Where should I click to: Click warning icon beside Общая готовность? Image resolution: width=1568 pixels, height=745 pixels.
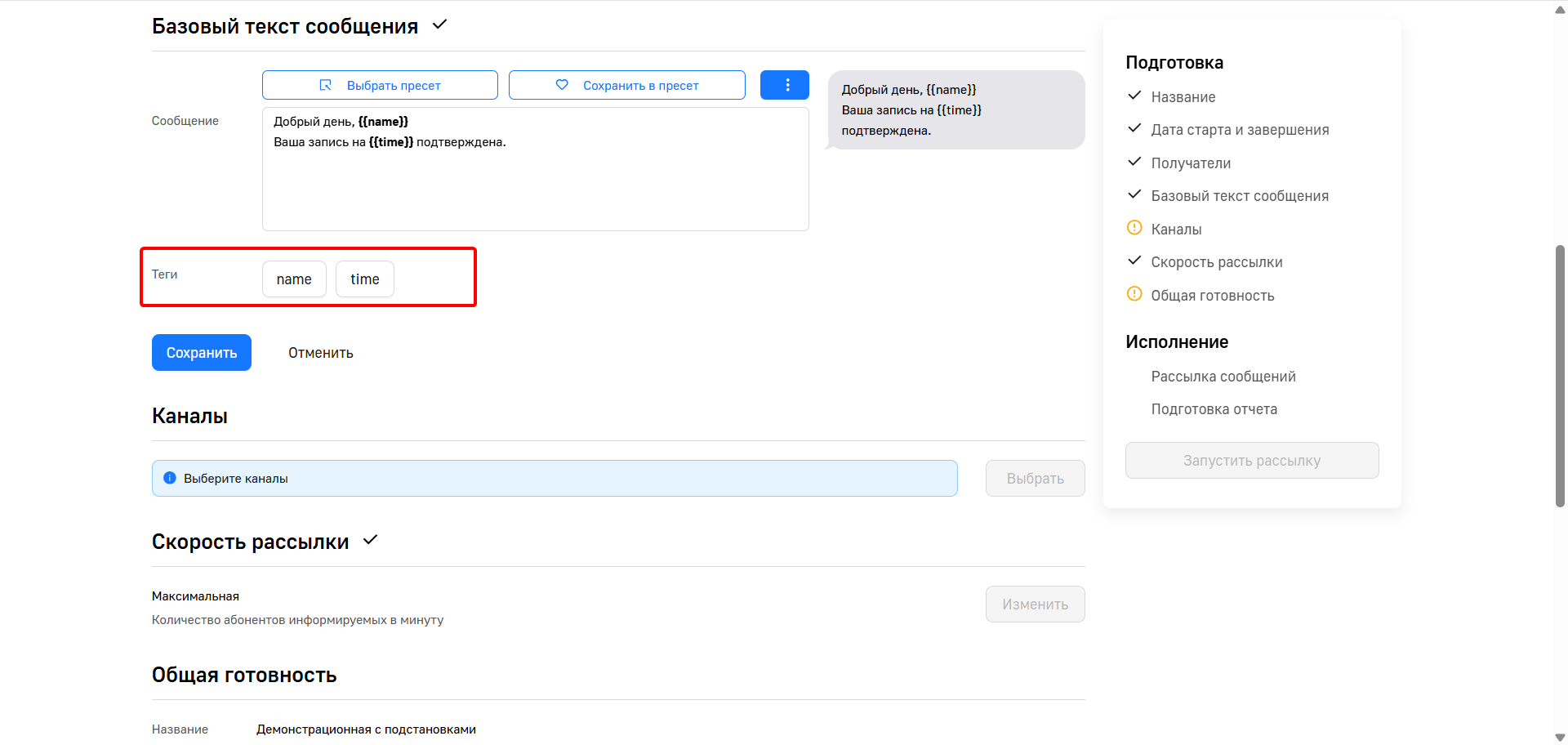(1134, 294)
